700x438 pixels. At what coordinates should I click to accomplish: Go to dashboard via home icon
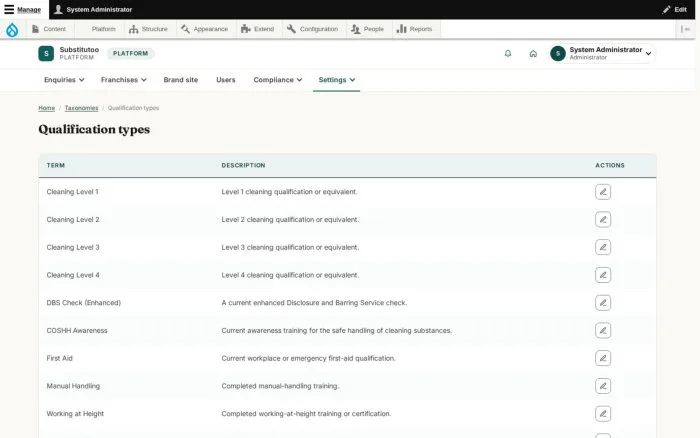coord(533,54)
